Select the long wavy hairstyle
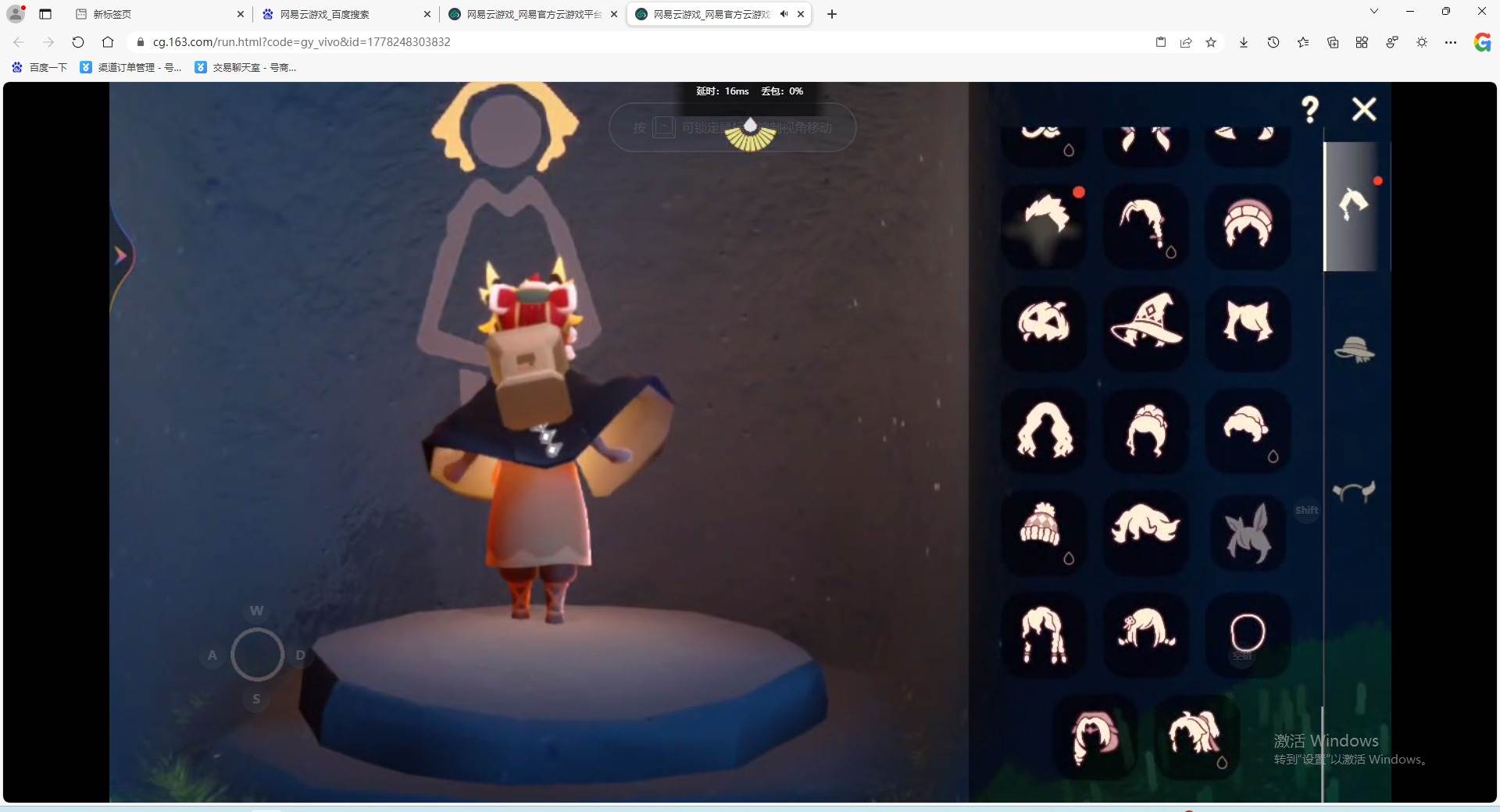 [1045, 429]
